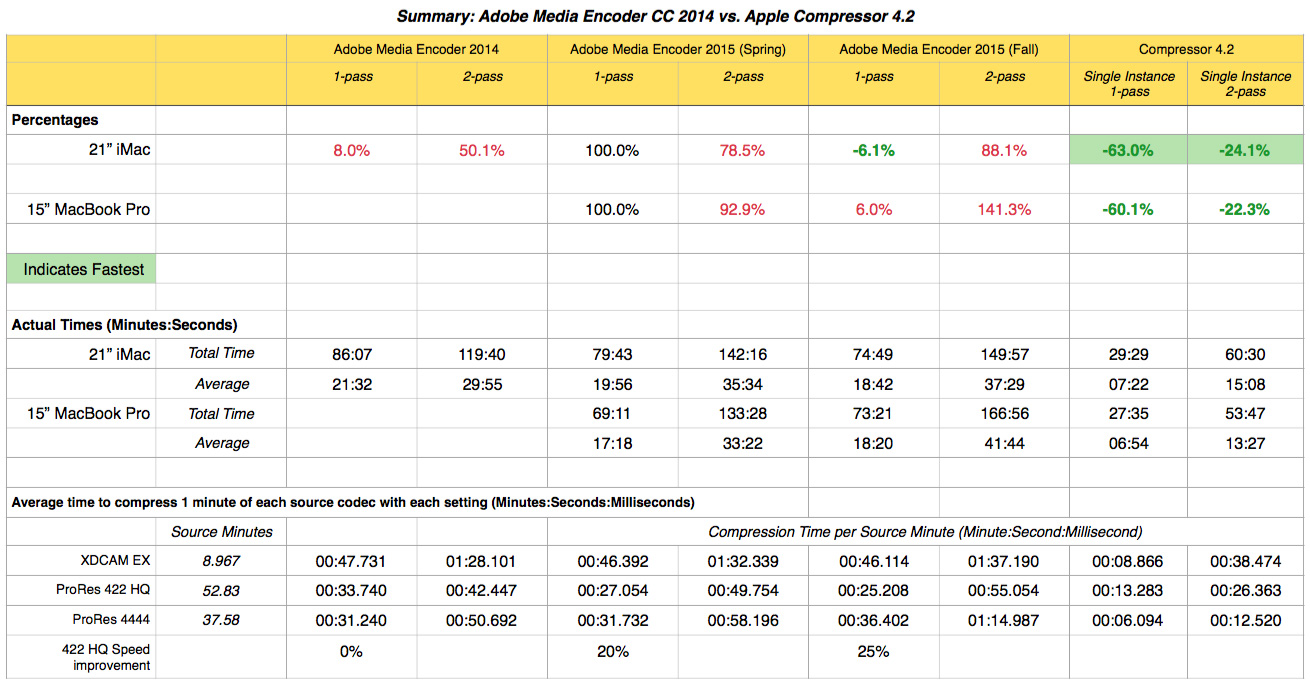Click the '69:11' MacBook Pro total cell

(x=613, y=413)
